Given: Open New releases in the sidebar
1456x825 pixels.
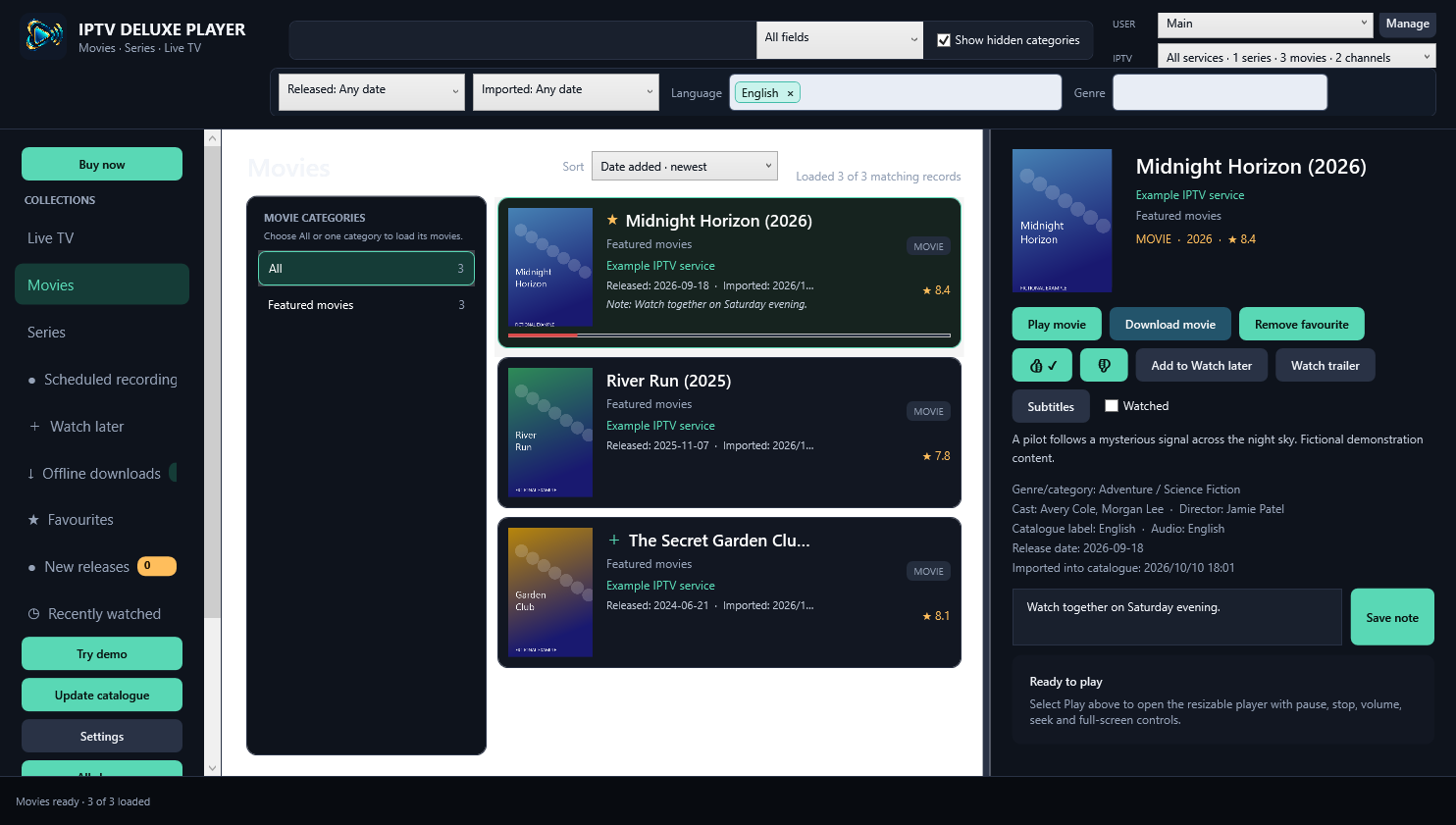Looking at the screenshot, I should click(x=102, y=567).
